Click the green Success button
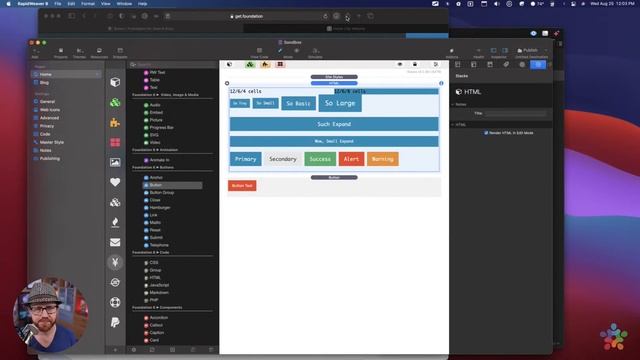Image resolution: width=640 pixels, height=360 pixels. click(x=320, y=159)
